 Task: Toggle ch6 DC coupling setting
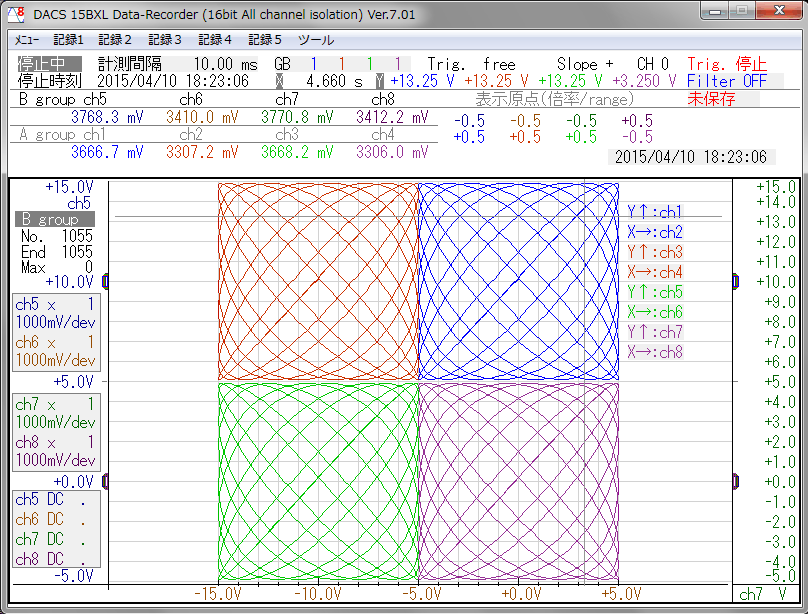[x=50, y=520]
